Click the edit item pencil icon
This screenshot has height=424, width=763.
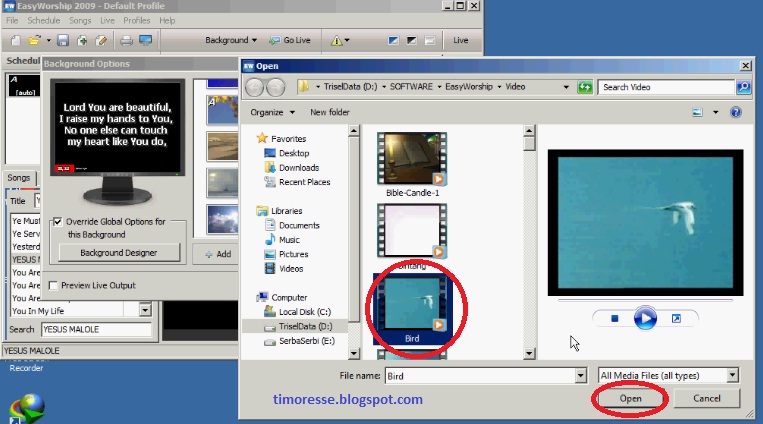coord(101,40)
